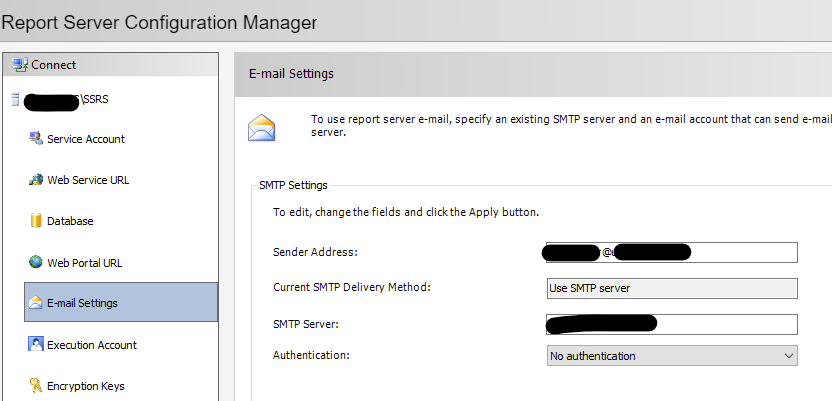This screenshot has width=832, height=401.
Task: Click the E-mail Settings envelope icon
Action: click(x=36, y=303)
